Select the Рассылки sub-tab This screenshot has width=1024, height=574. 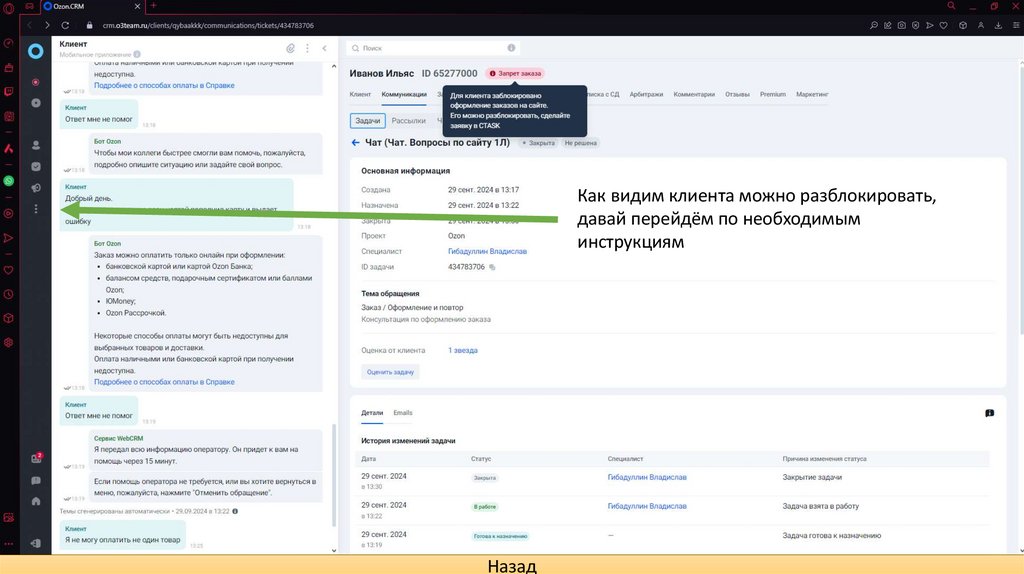coord(408,121)
